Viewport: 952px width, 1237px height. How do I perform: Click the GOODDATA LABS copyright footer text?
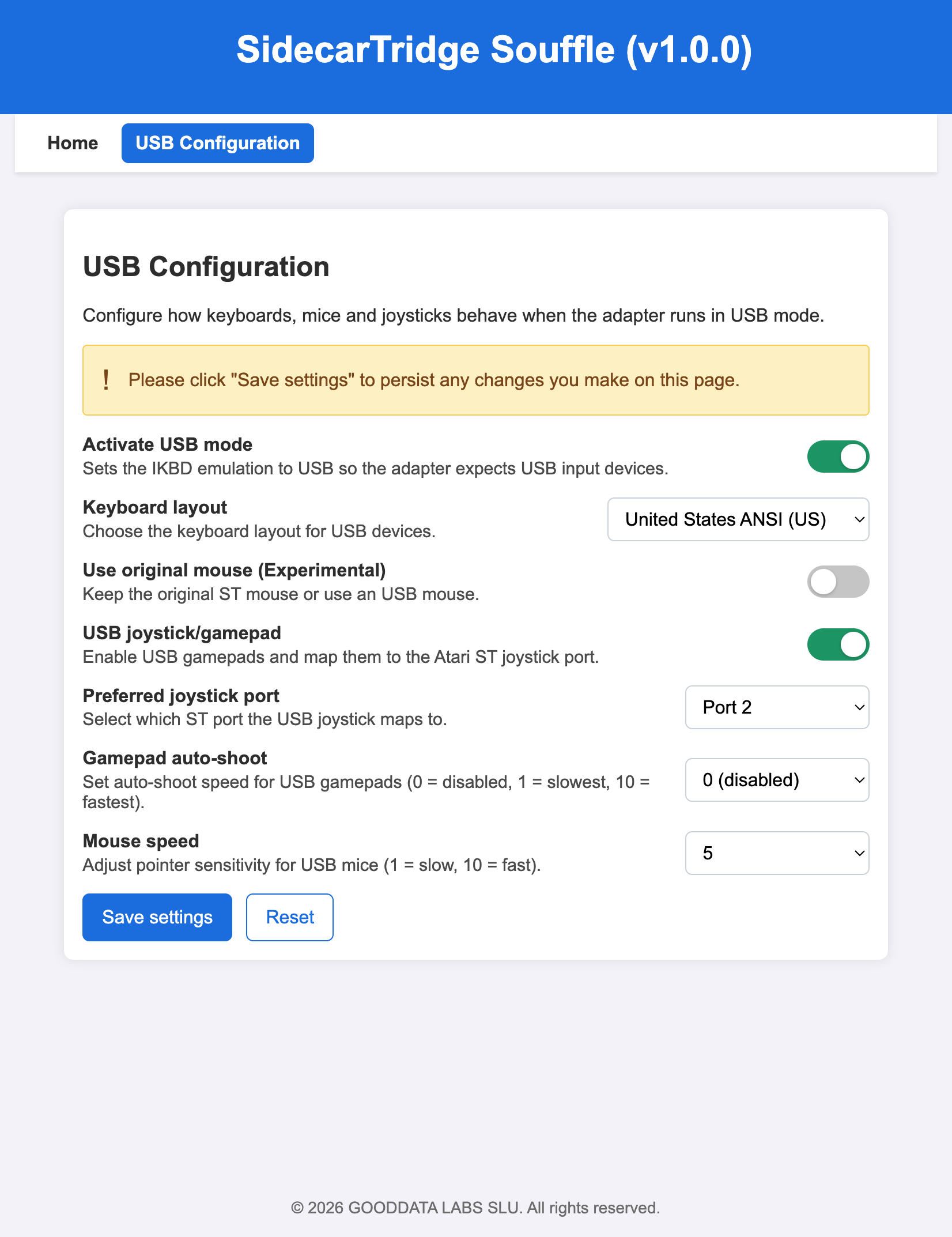tap(476, 1207)
